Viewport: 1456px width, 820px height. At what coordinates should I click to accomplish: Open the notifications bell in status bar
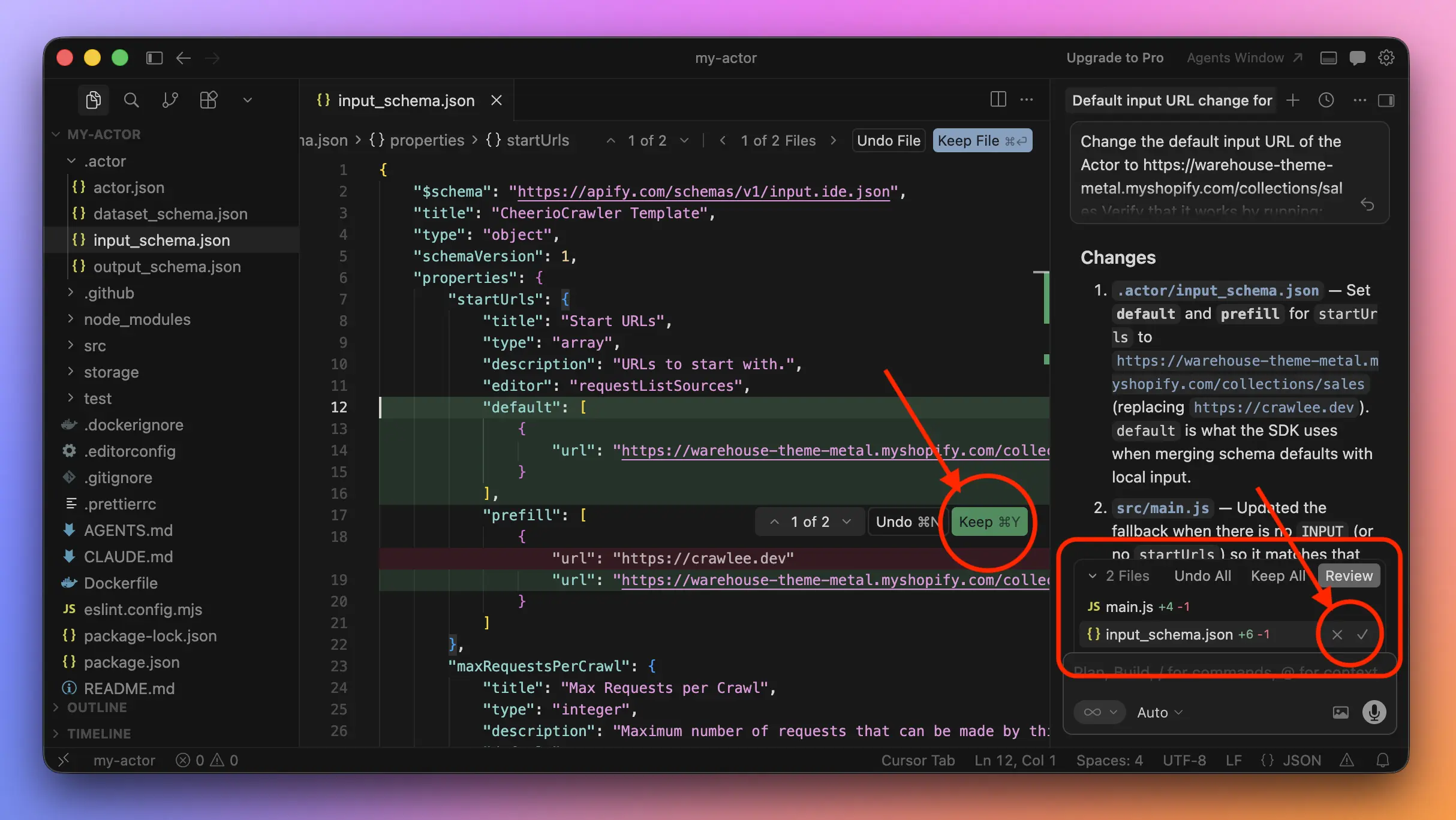(x=1383, y=760)
